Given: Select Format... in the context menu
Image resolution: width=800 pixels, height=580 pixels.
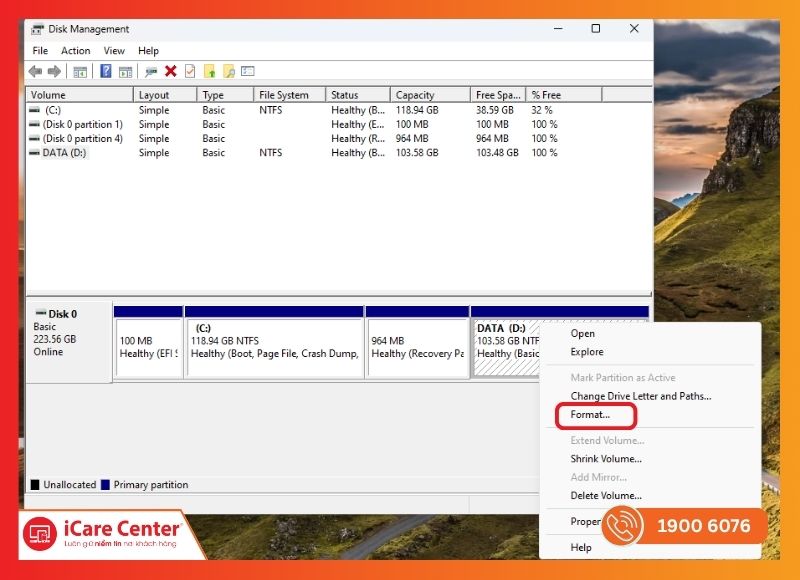Looking at the screenshot, I should [x=589, y=414].
